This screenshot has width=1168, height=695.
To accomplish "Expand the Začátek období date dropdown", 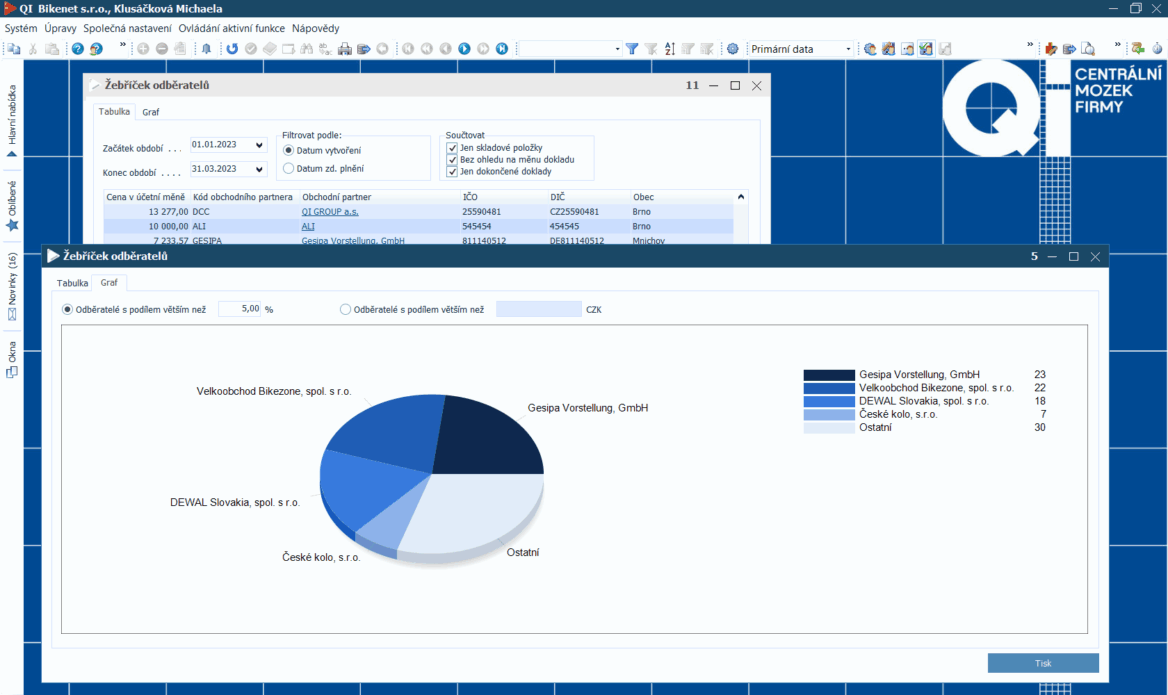I will coord(260,145).
